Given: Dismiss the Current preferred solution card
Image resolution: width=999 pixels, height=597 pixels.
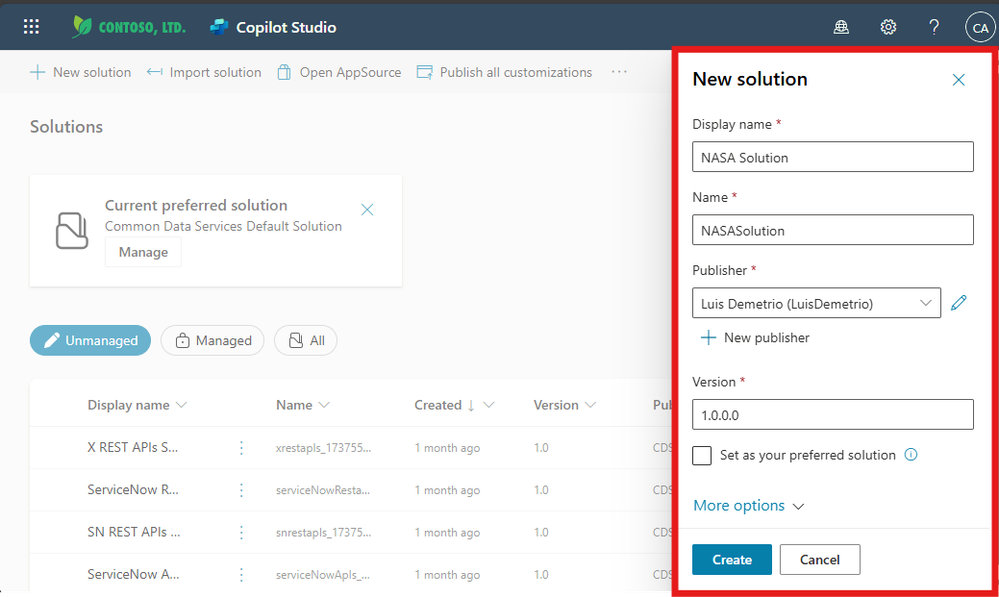Looking at the screenshot, I should pyautogui.click(x=367, y=210).
